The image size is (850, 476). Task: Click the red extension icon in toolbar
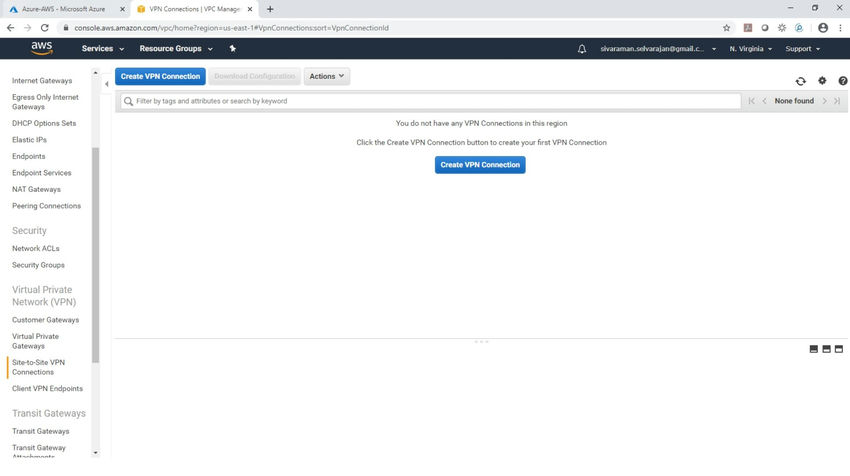point(748,28)
